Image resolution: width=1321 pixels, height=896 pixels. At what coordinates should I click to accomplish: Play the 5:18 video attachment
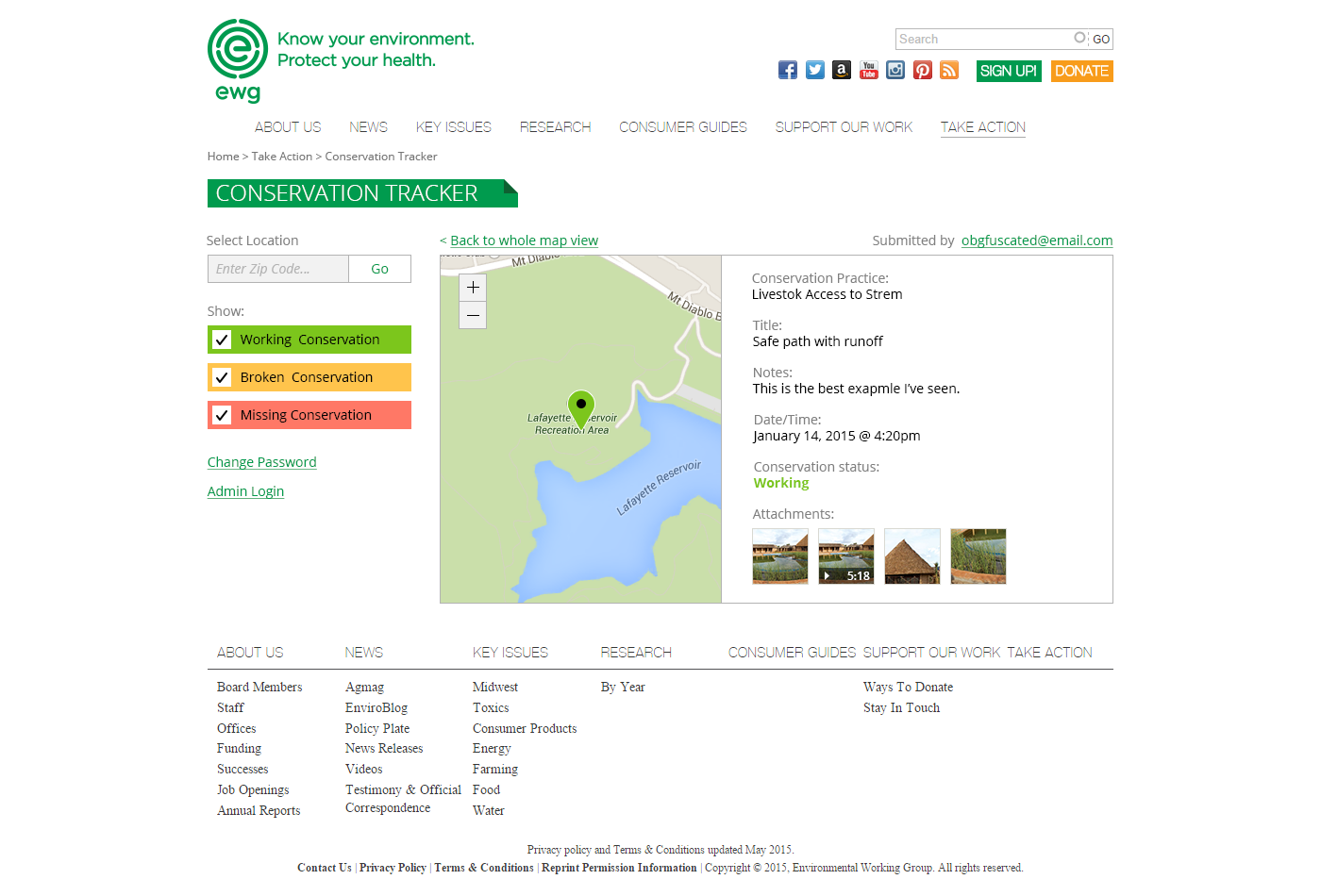pos(846,556)
